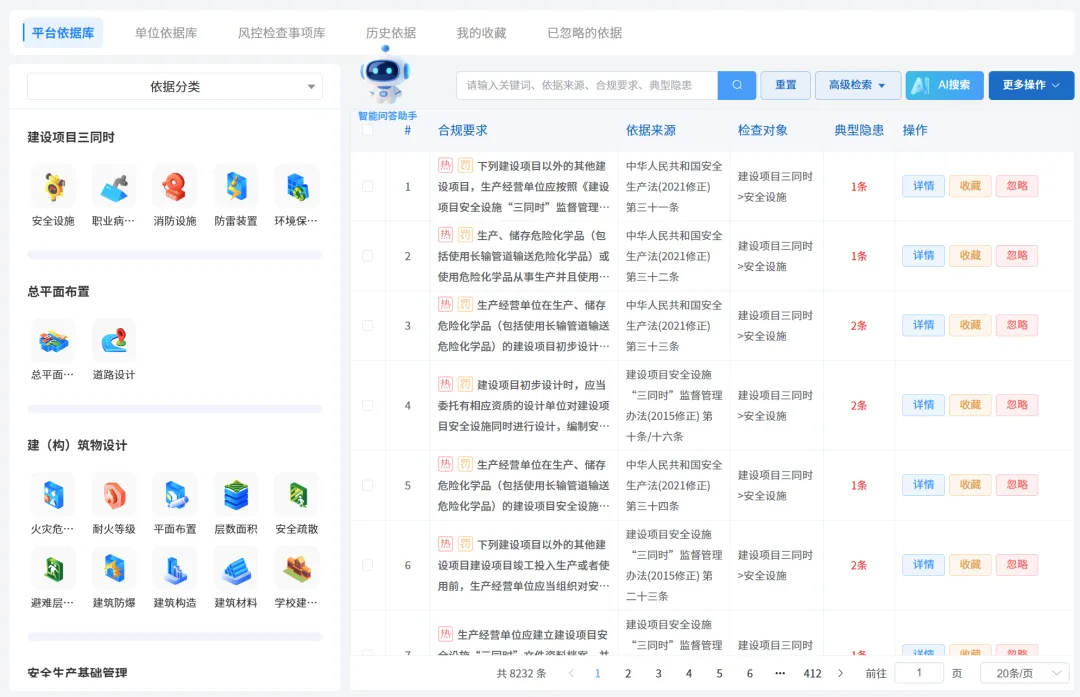Click the blue search magnifier button
This screenshot has width=1080, height=697.
[737, 85]
